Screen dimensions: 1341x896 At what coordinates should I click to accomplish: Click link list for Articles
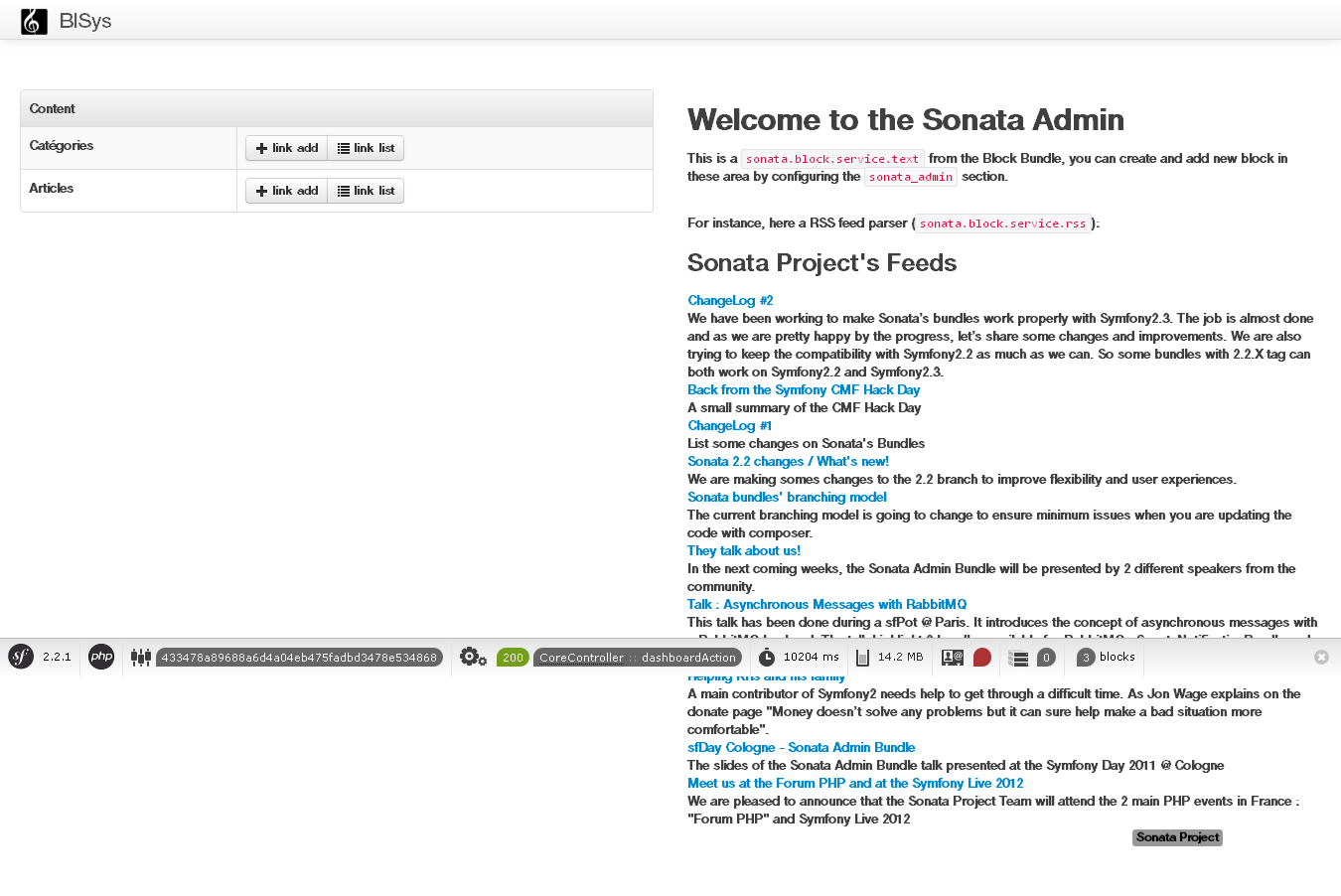click(x=366, y=191)
